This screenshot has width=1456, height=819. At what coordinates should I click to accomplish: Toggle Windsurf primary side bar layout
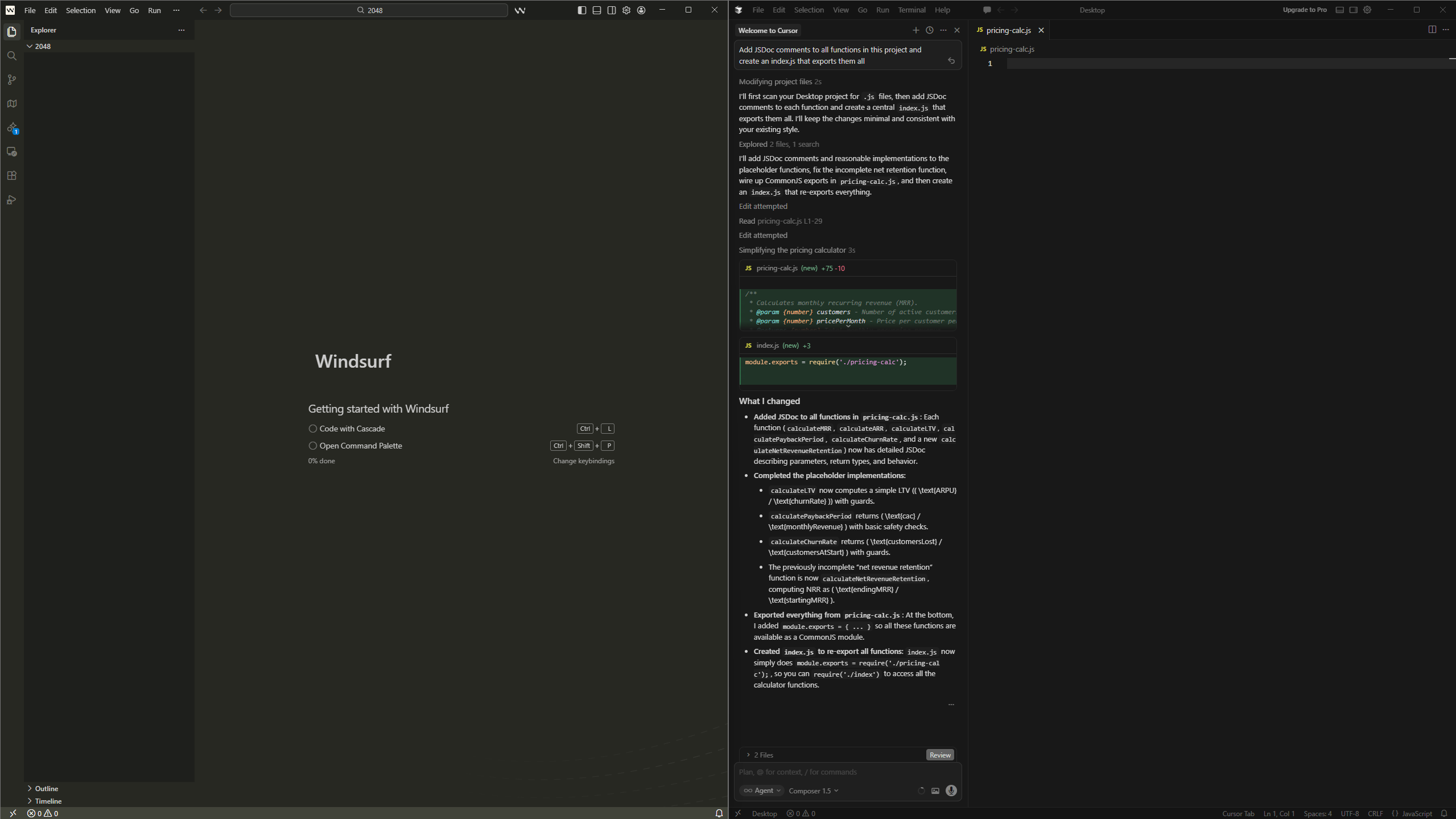click(x=581, y=10)
